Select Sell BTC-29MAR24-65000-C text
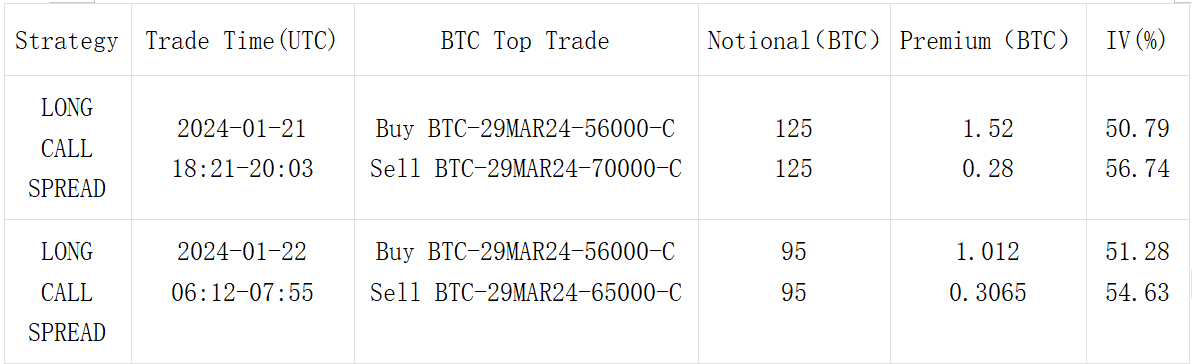Viewport: 1192px width, 364px height. tap(525, 293)
